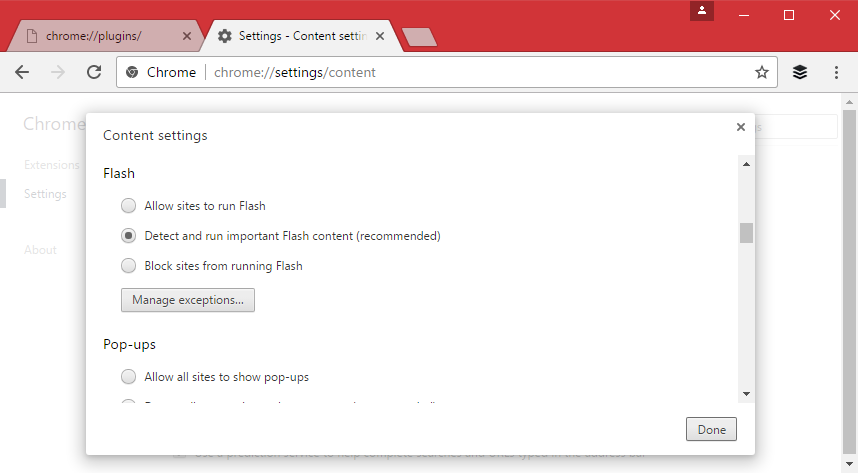This screenshot has width=858, height=473.
Task: Open Extensions in the settings sidebar
Action: pos(51,165)
